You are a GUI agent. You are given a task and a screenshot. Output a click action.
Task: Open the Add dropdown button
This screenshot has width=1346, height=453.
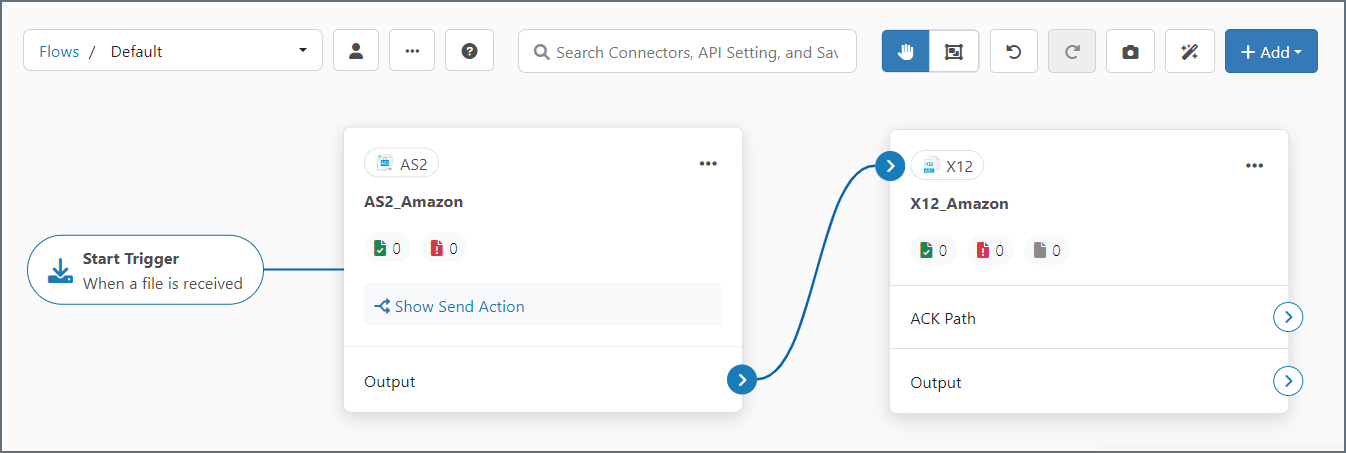pos(1270,52)
